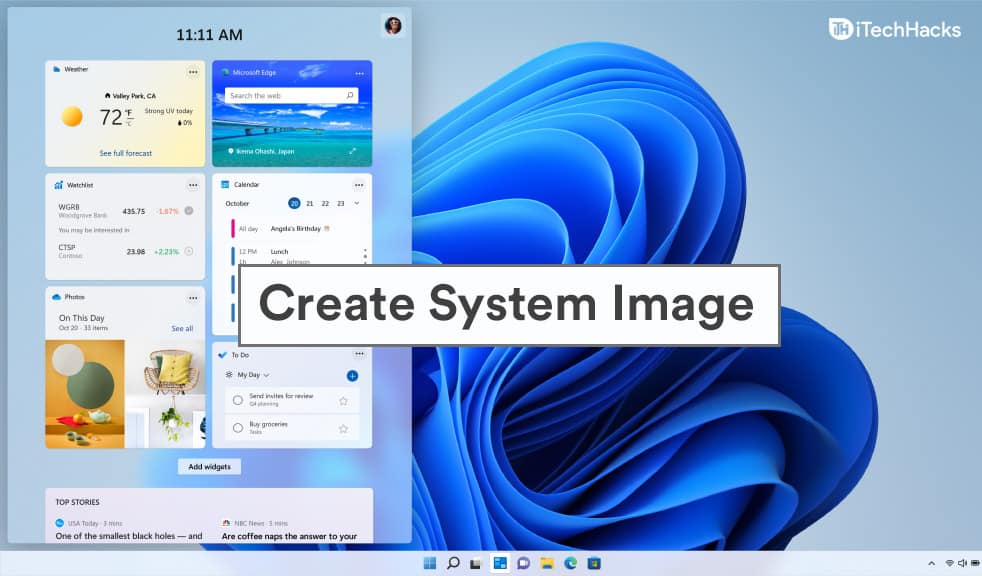Open To Do widget options menu
The image size is (982, 576).
pyautogui.click(x=359, y=354)
